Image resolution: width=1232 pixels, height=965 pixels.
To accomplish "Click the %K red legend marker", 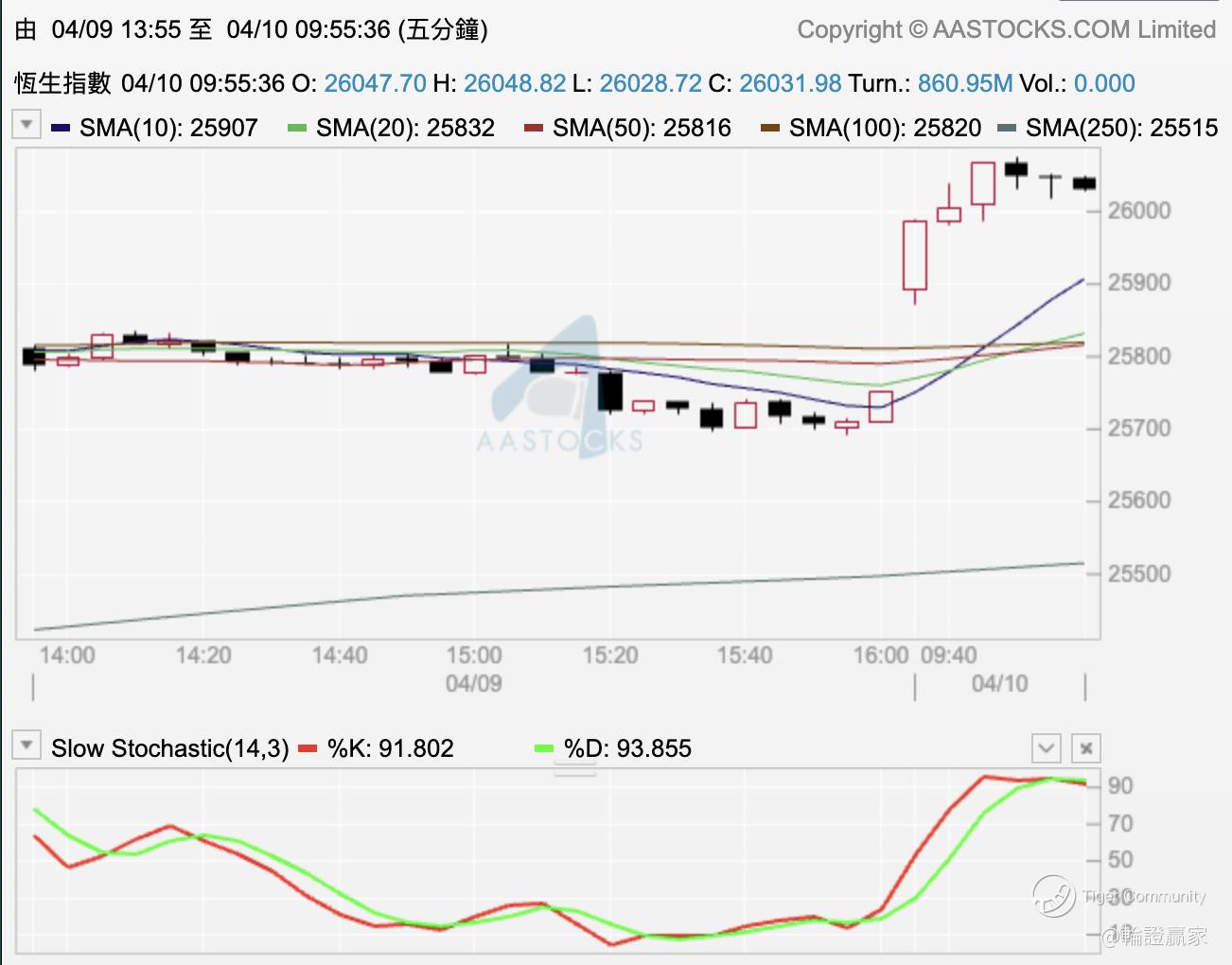I will point(308,748).
